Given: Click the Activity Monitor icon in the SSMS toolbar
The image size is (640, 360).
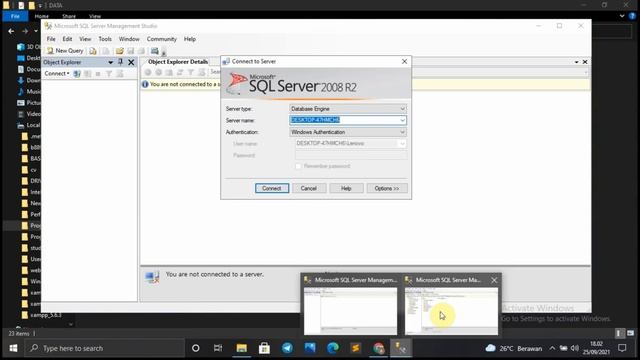Looking at the screenshot, I should click(x=154, y=51).
